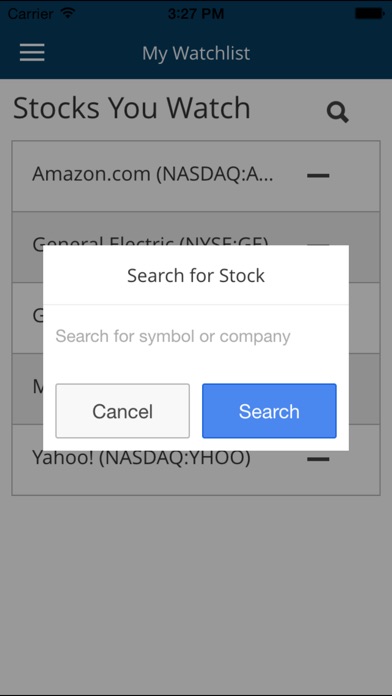Tap the Carrier label in status bar
The width and height of the screenshot is (392, 696).
click(30, 14)
